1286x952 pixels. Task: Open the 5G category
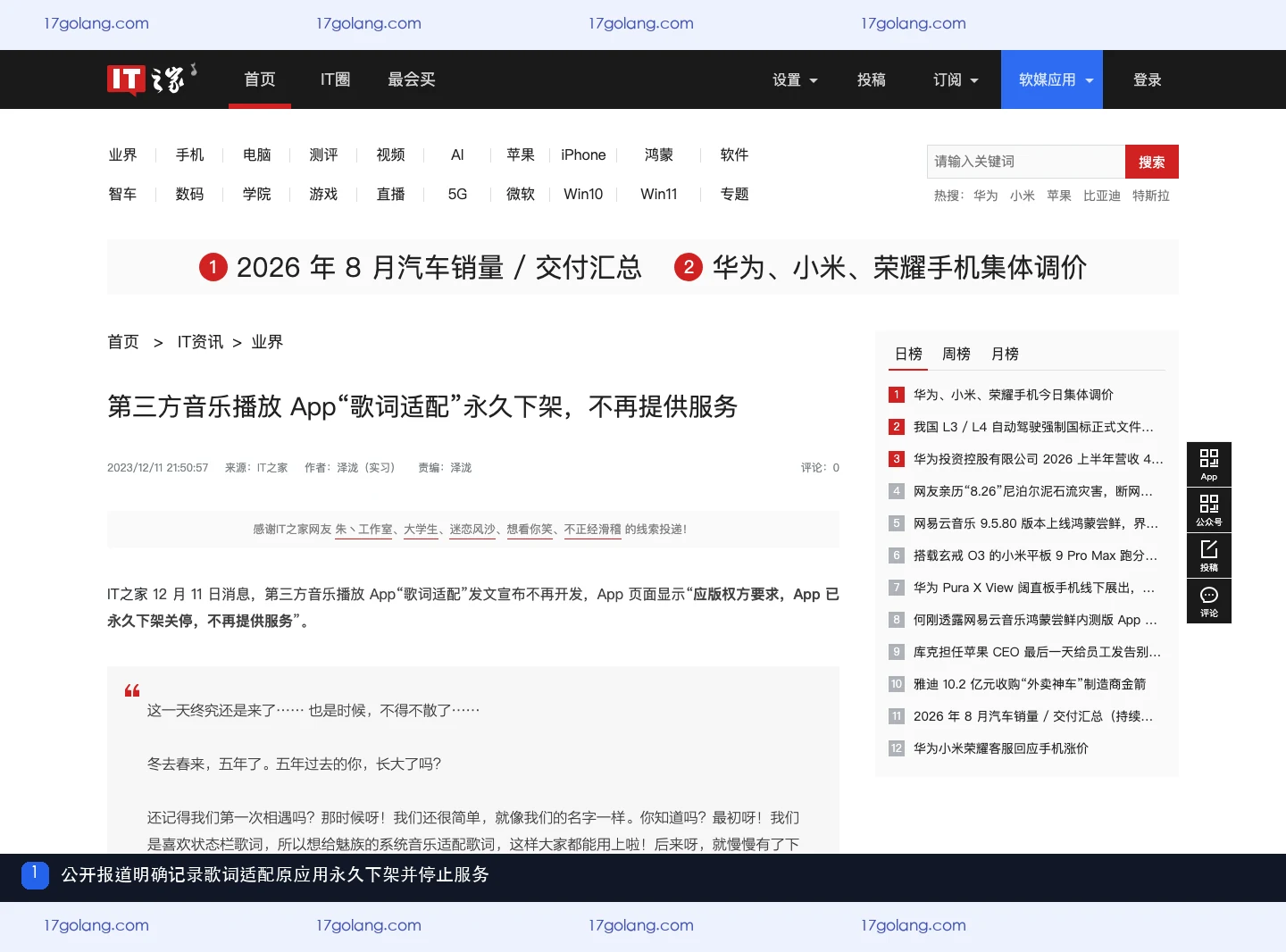[457, 194]
